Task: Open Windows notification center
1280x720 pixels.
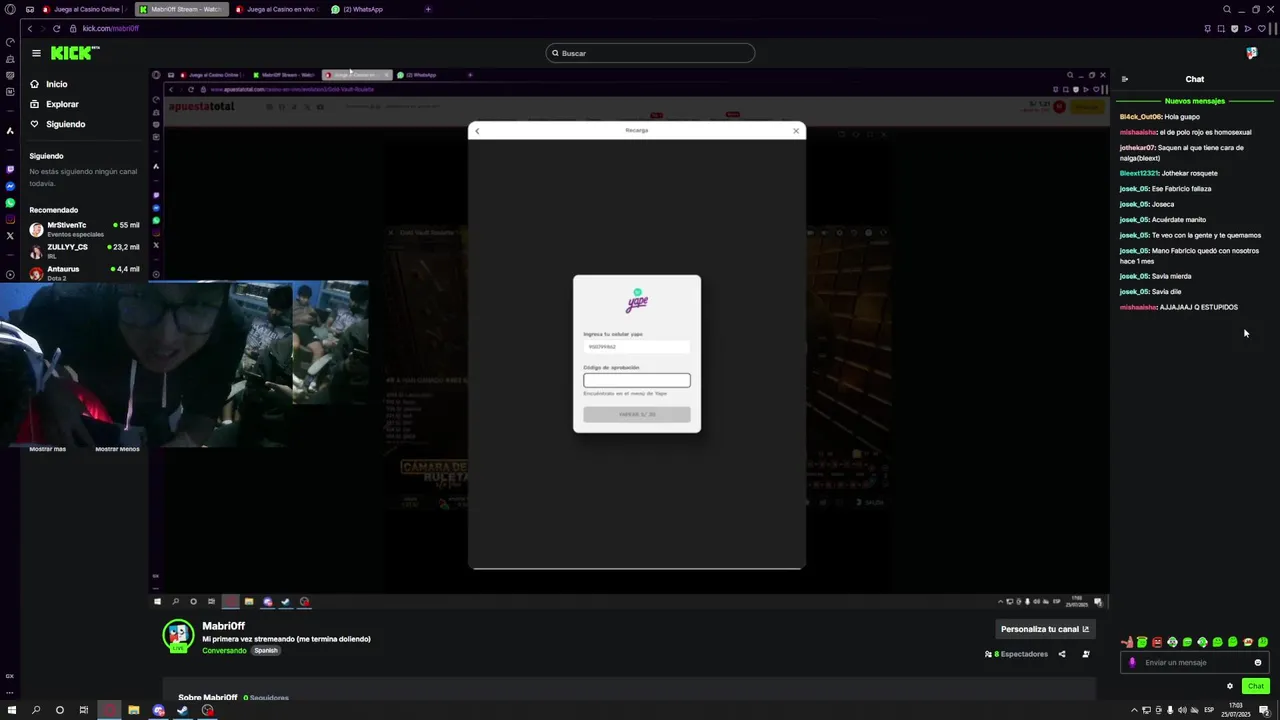Action: 1264,710
